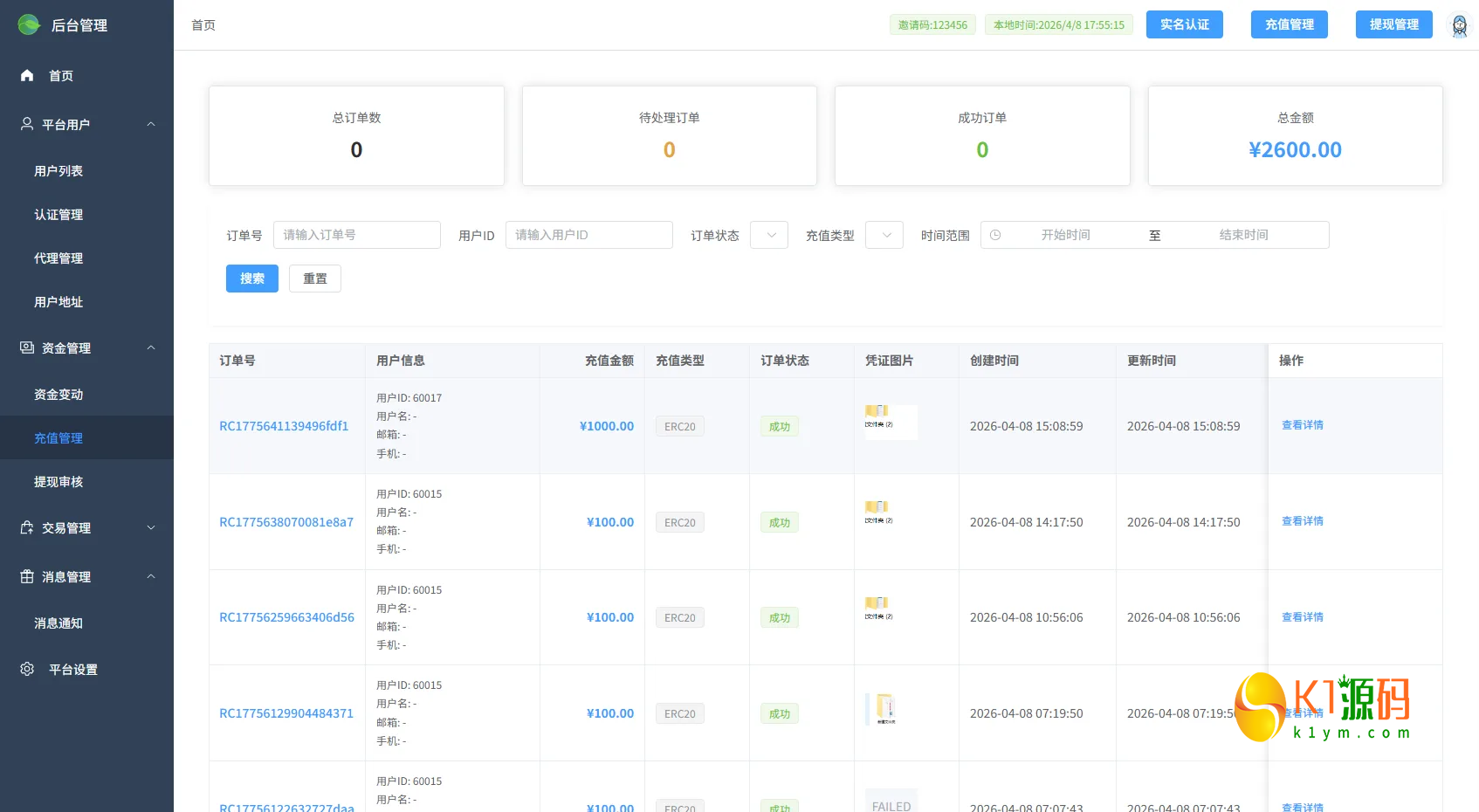Viewport: 1479px width, 812px height.
Task: View details for order RC17756259663406d56
Action: tap(1303, 617)
